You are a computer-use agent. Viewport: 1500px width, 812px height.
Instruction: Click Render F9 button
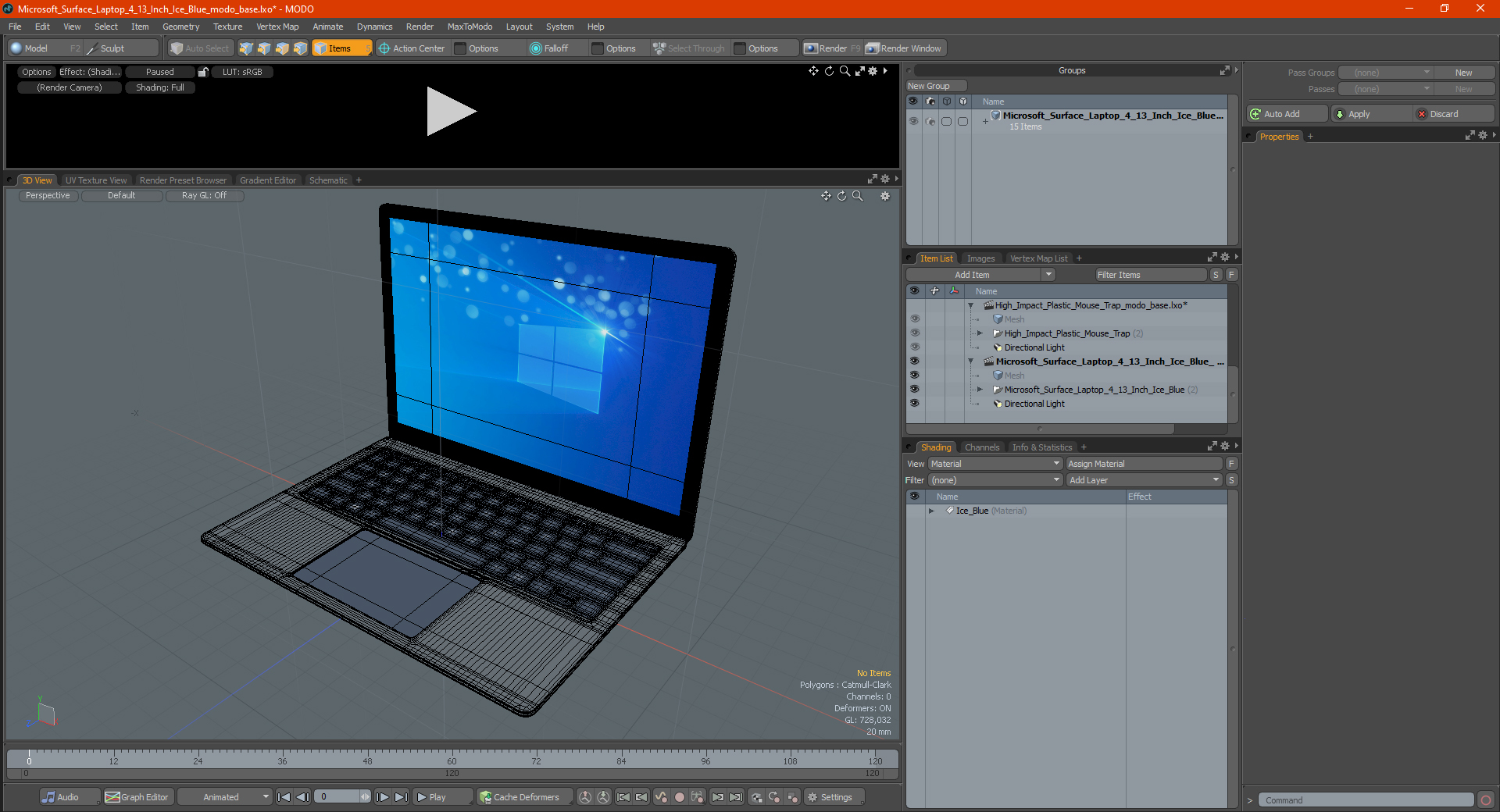point(833,48)
